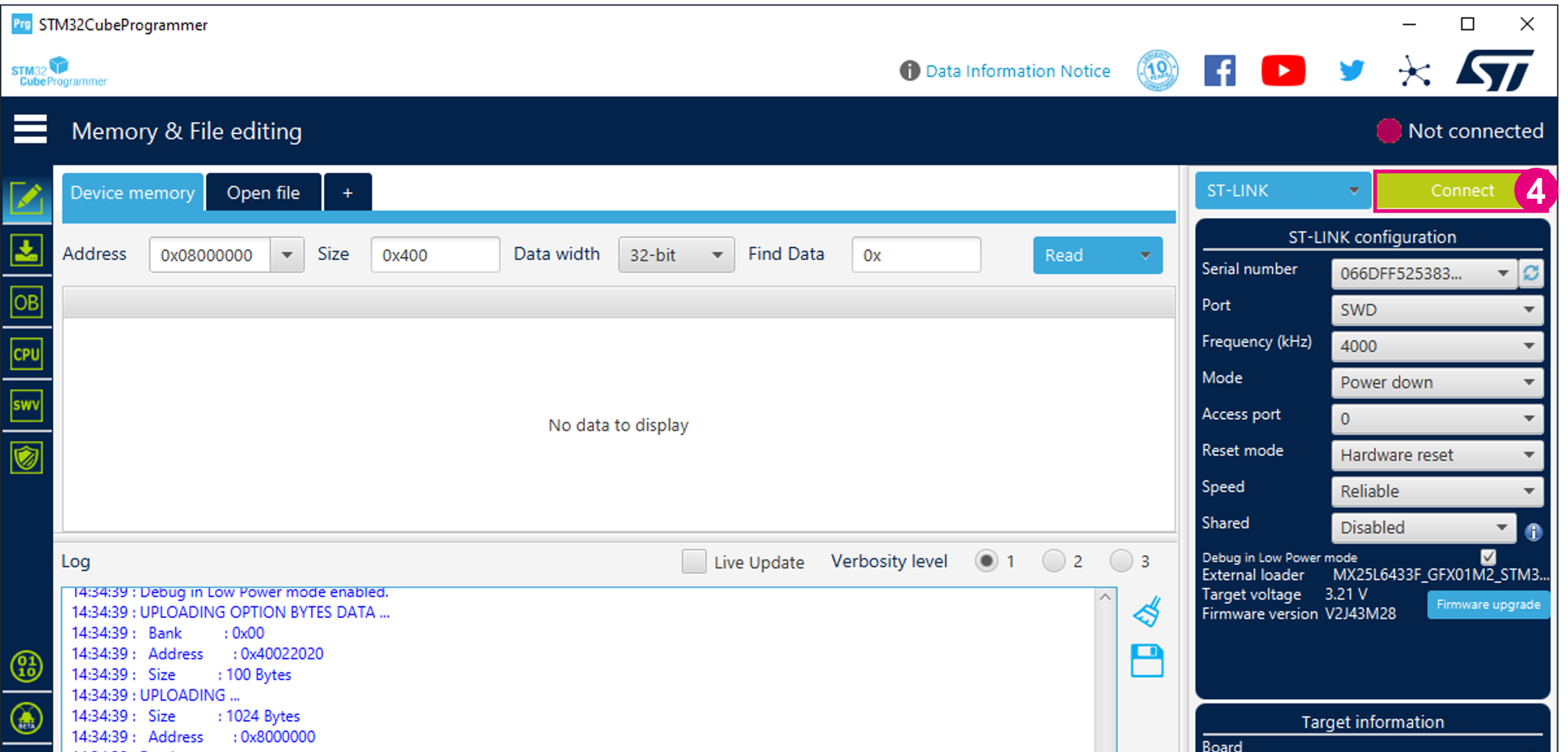Click the Address input field
This screenshot has height=752, width=1568.
pos(210,255)
